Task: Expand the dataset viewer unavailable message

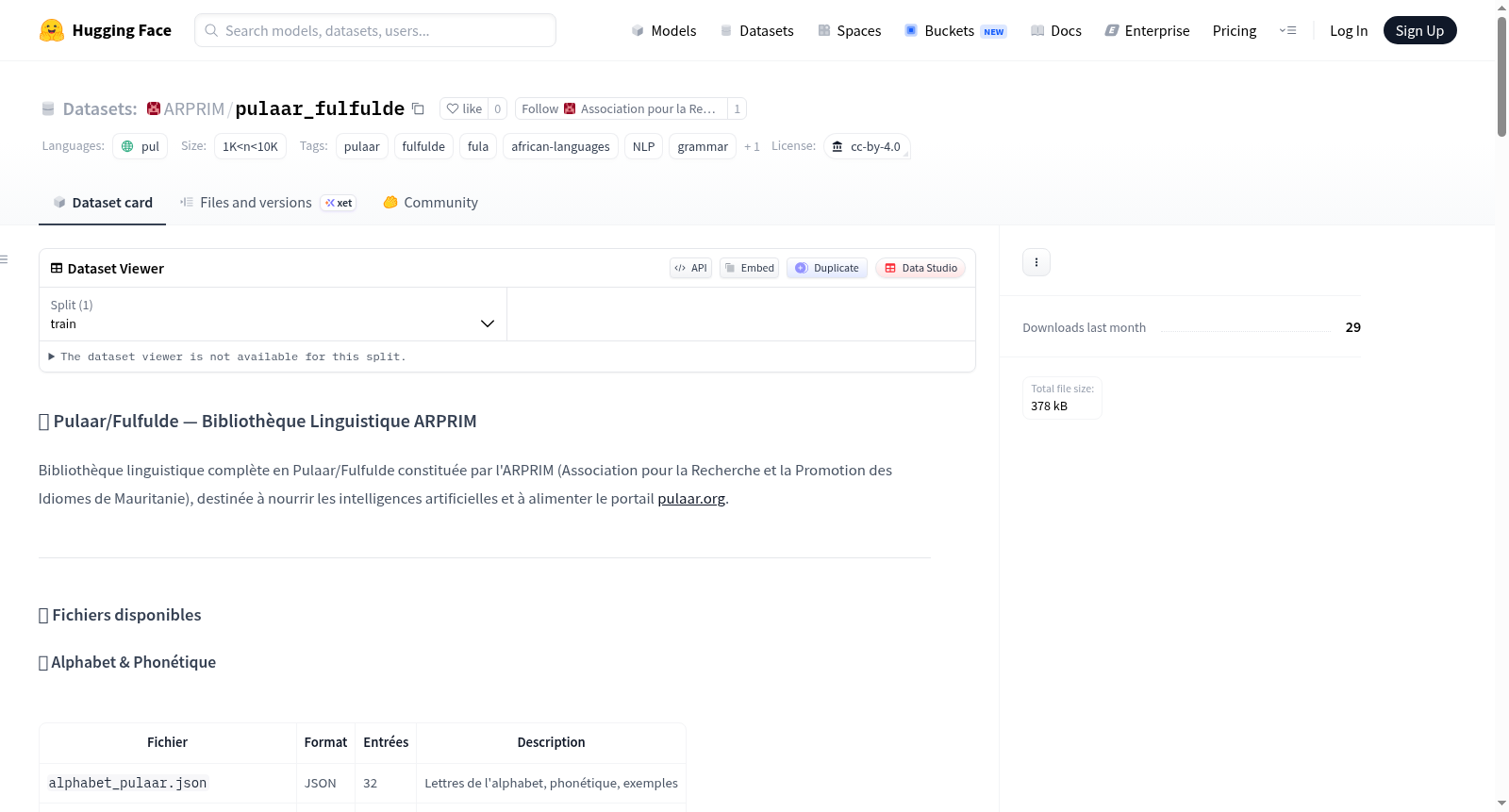Action: click(x=227, y=356)
